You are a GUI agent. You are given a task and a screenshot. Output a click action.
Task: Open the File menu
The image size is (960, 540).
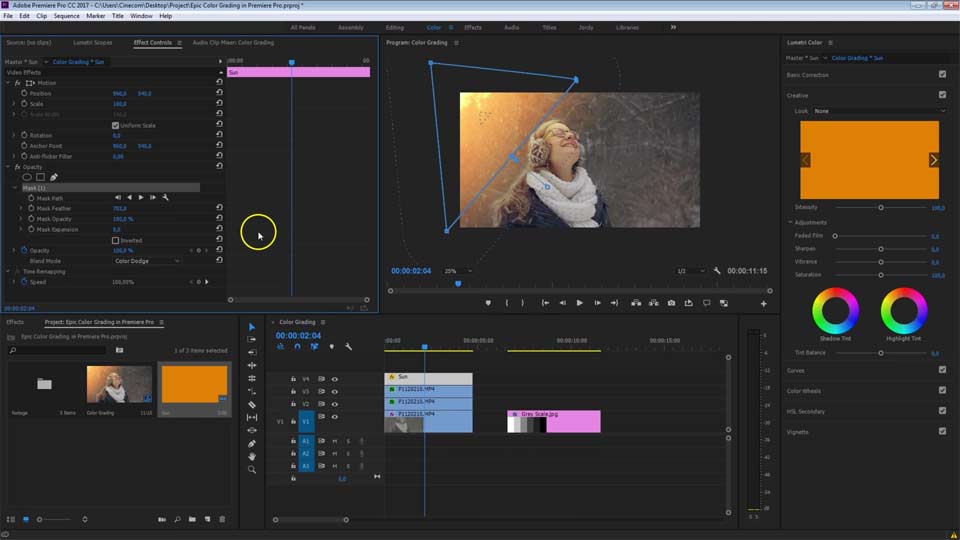point(8,16)
